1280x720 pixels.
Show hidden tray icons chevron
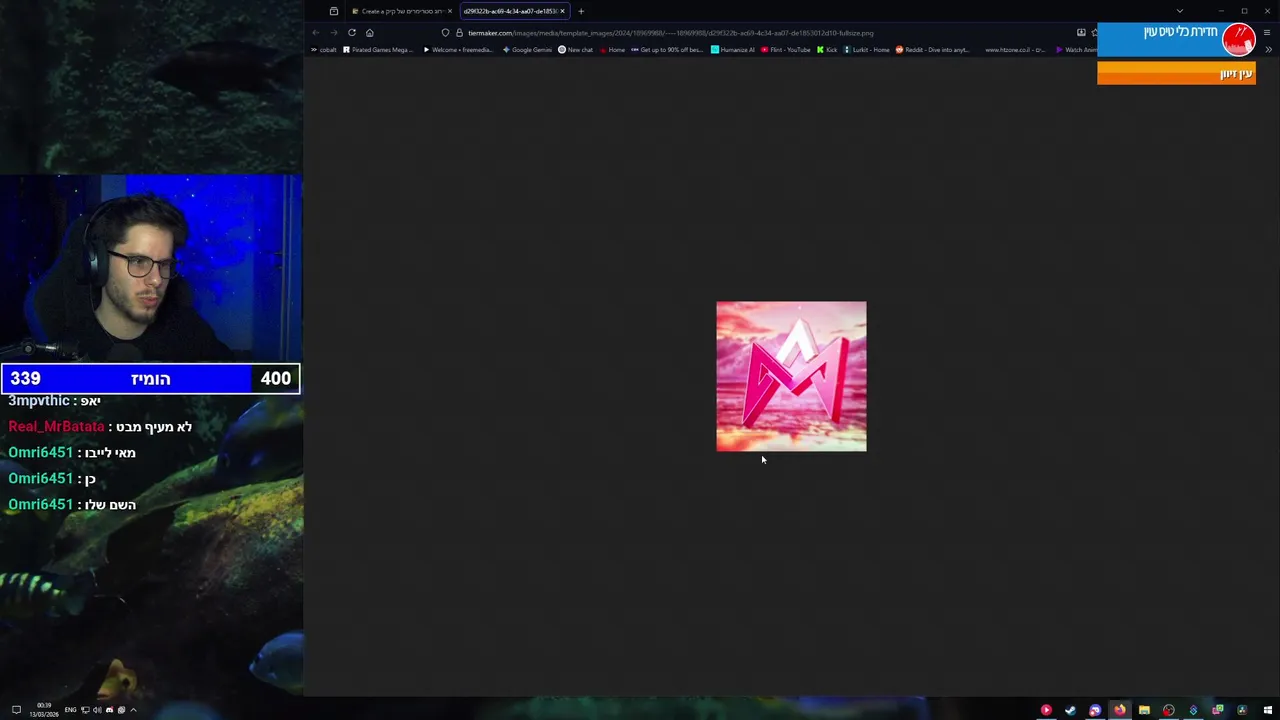point(133,710)
